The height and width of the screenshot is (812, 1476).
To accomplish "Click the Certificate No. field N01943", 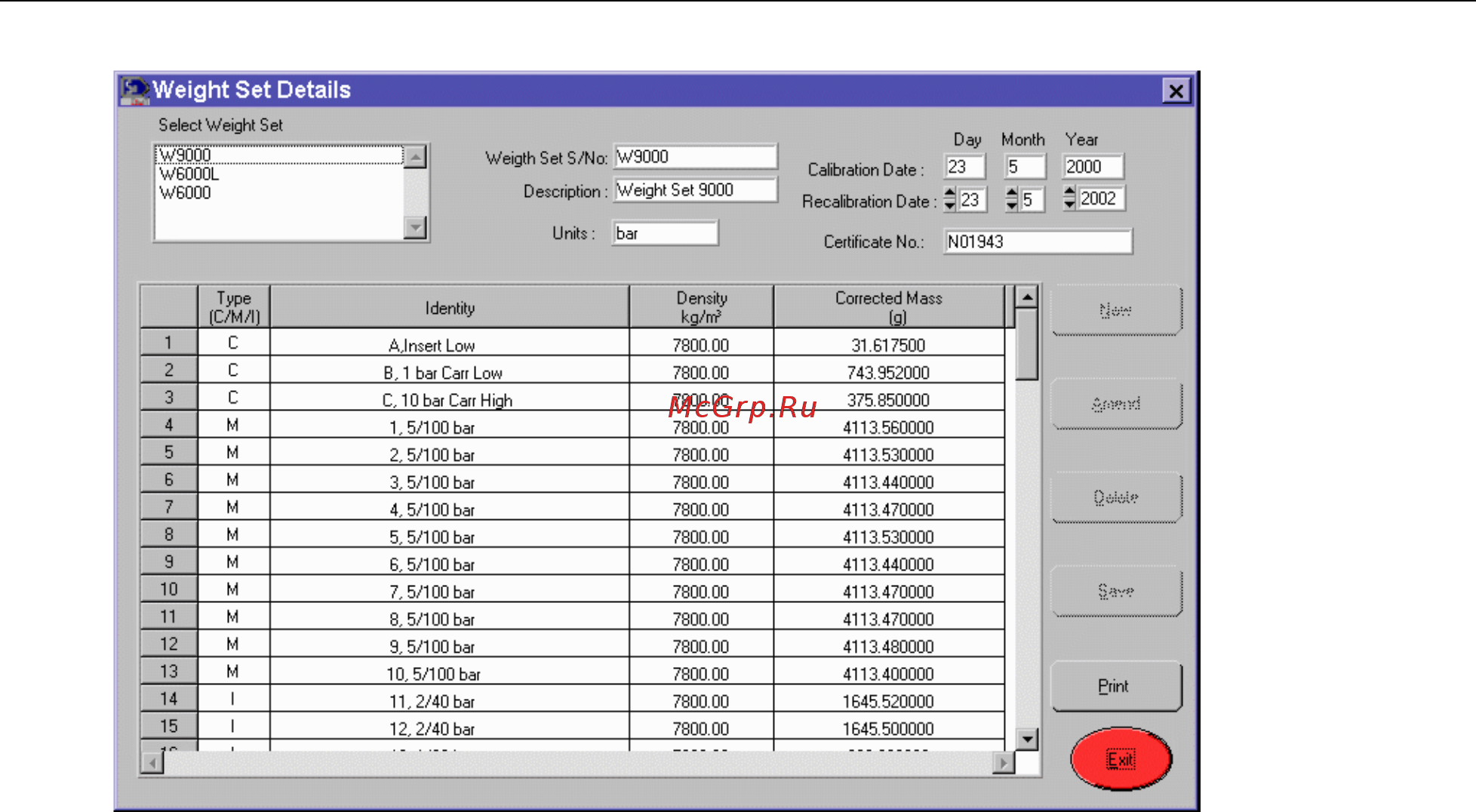I will click(1038, 241).
